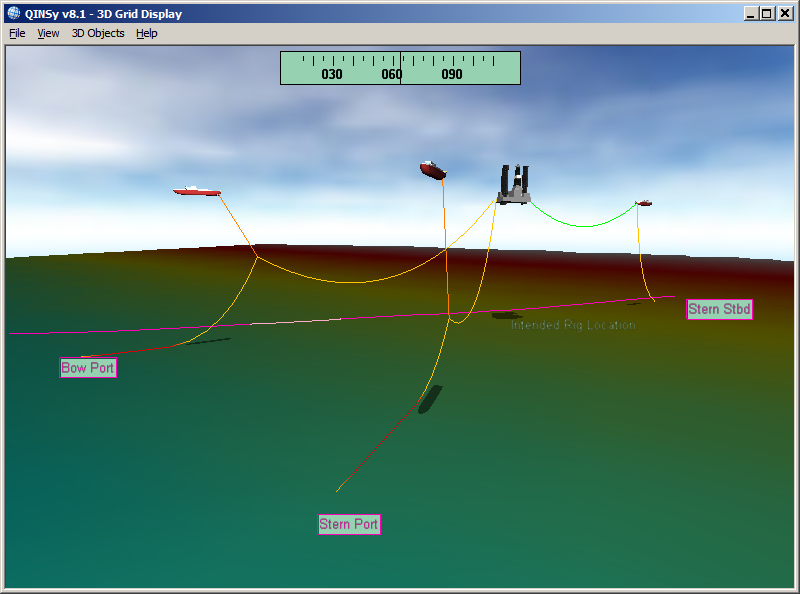
Task: Click the Bow Port anchor label
Action: pyautogui.click(x=88, y=368)
